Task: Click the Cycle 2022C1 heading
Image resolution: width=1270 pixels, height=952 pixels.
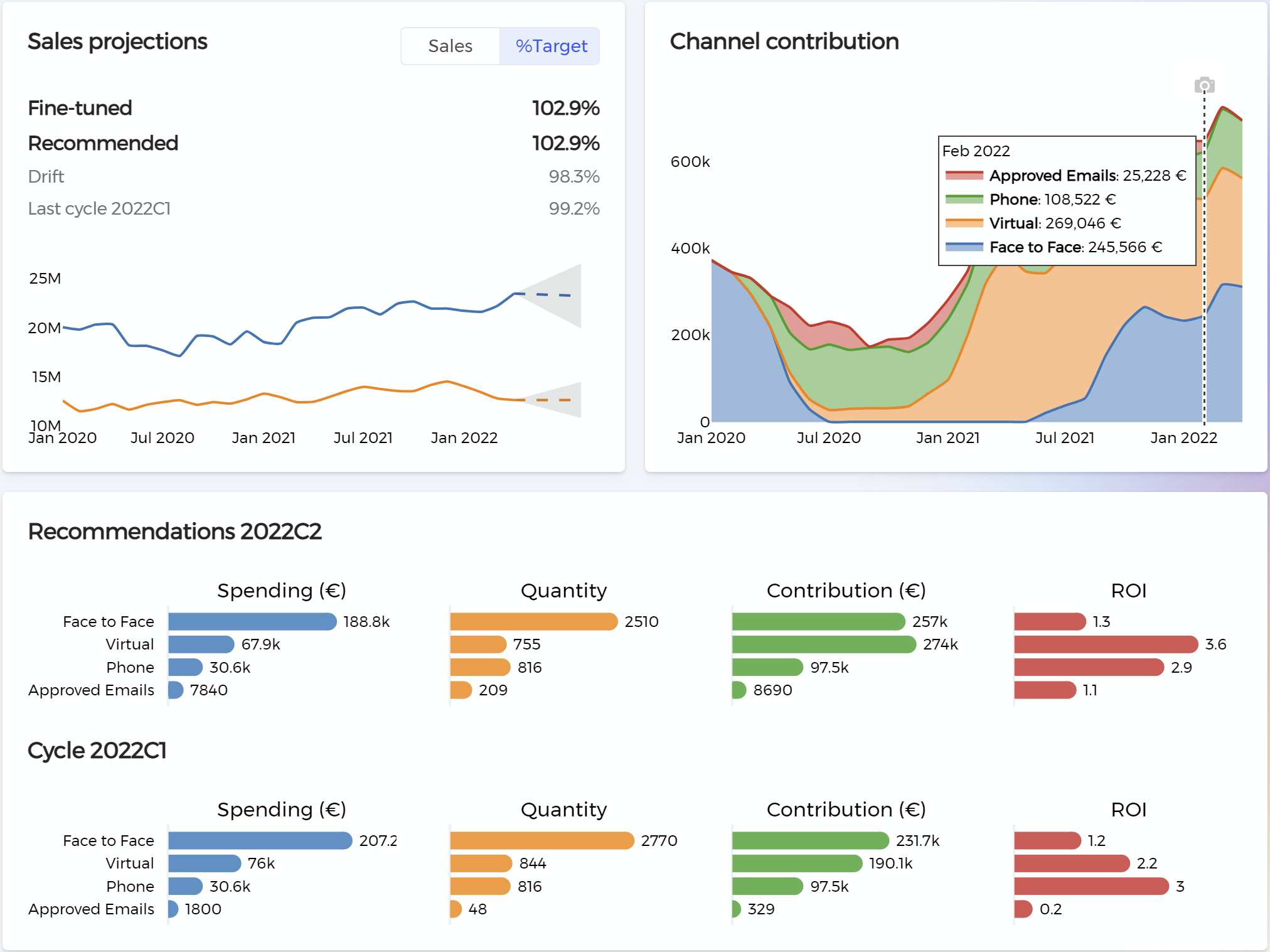Action: coord(97,751)
